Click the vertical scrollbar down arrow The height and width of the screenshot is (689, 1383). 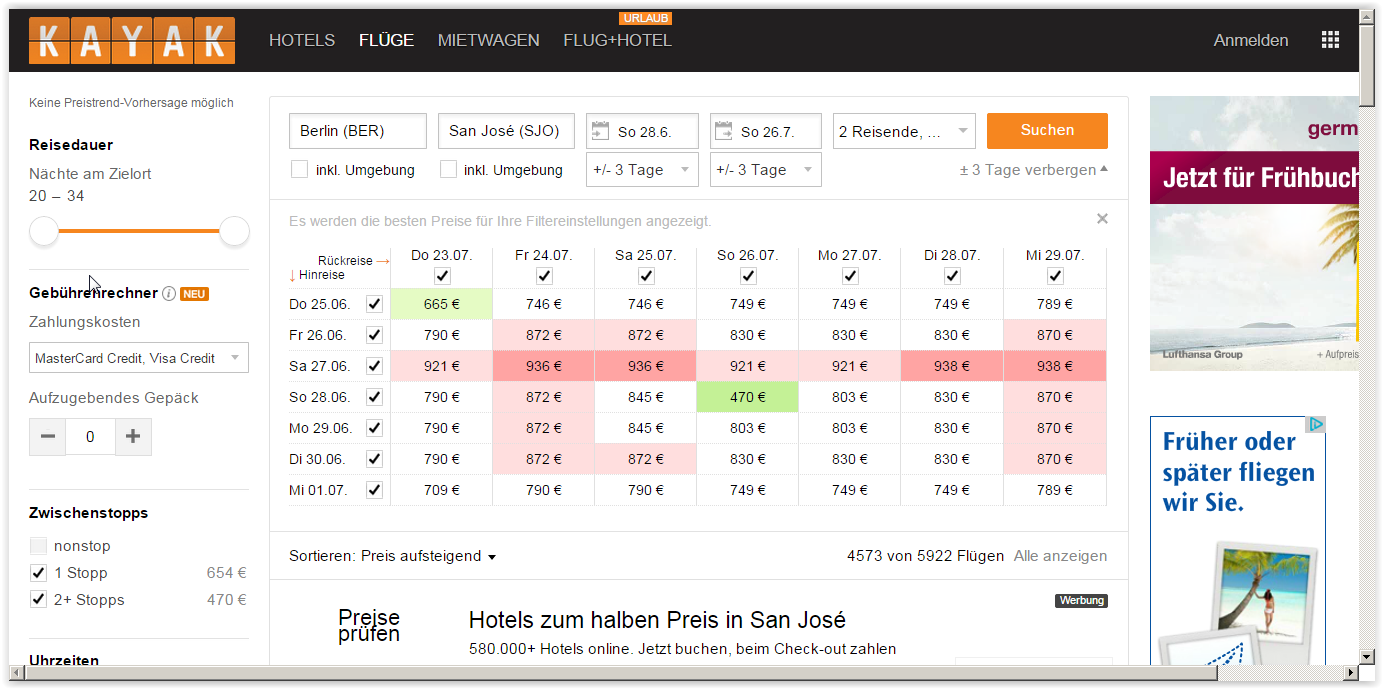point(1367,657)
